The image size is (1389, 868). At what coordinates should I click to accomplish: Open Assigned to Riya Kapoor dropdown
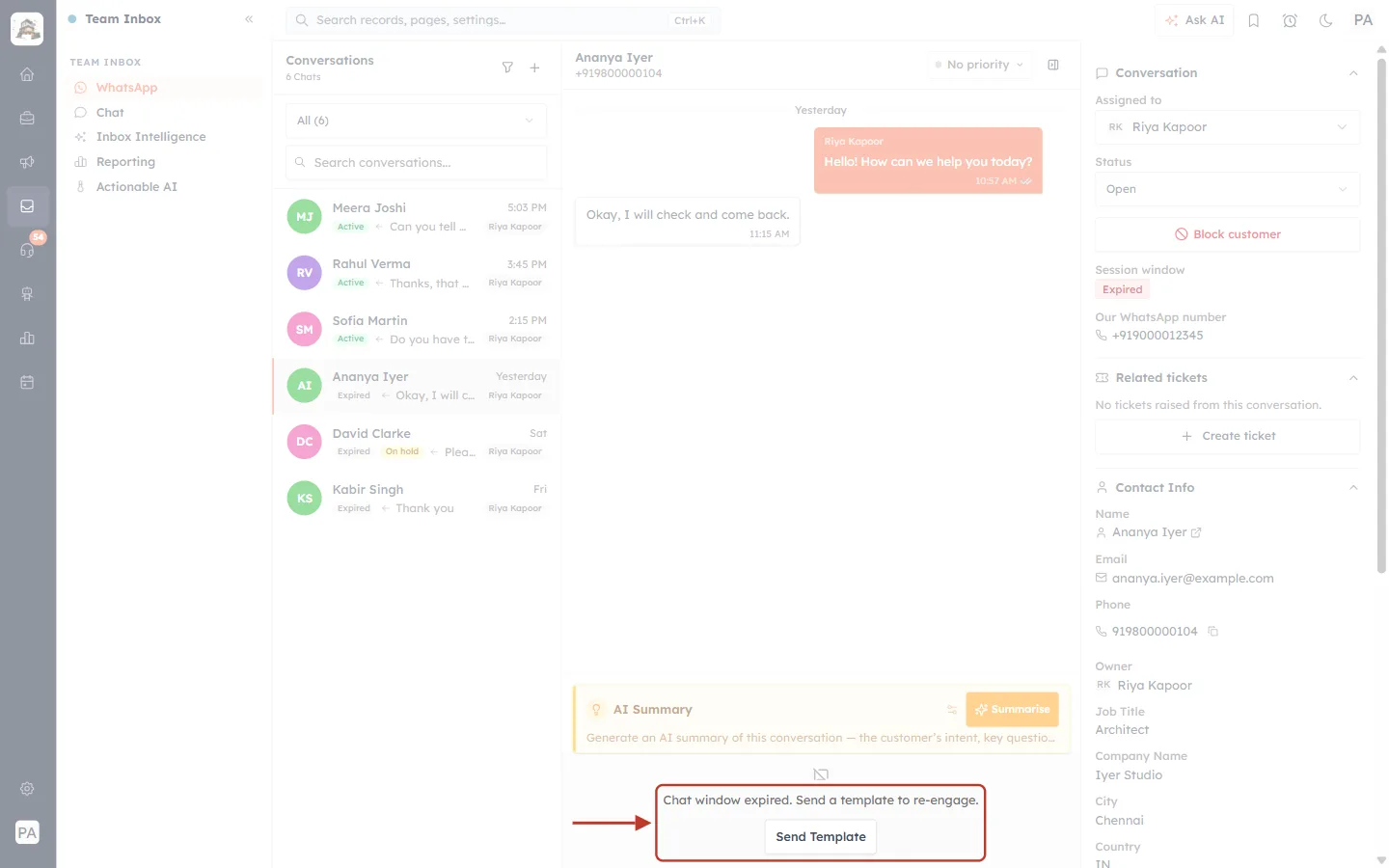point(1228,127)
